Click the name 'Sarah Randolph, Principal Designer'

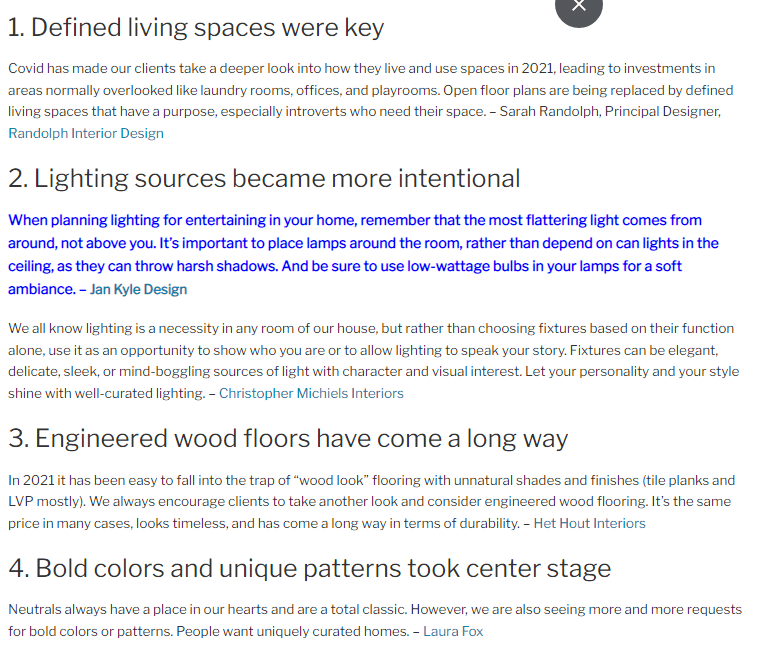(x=610, y=112)
